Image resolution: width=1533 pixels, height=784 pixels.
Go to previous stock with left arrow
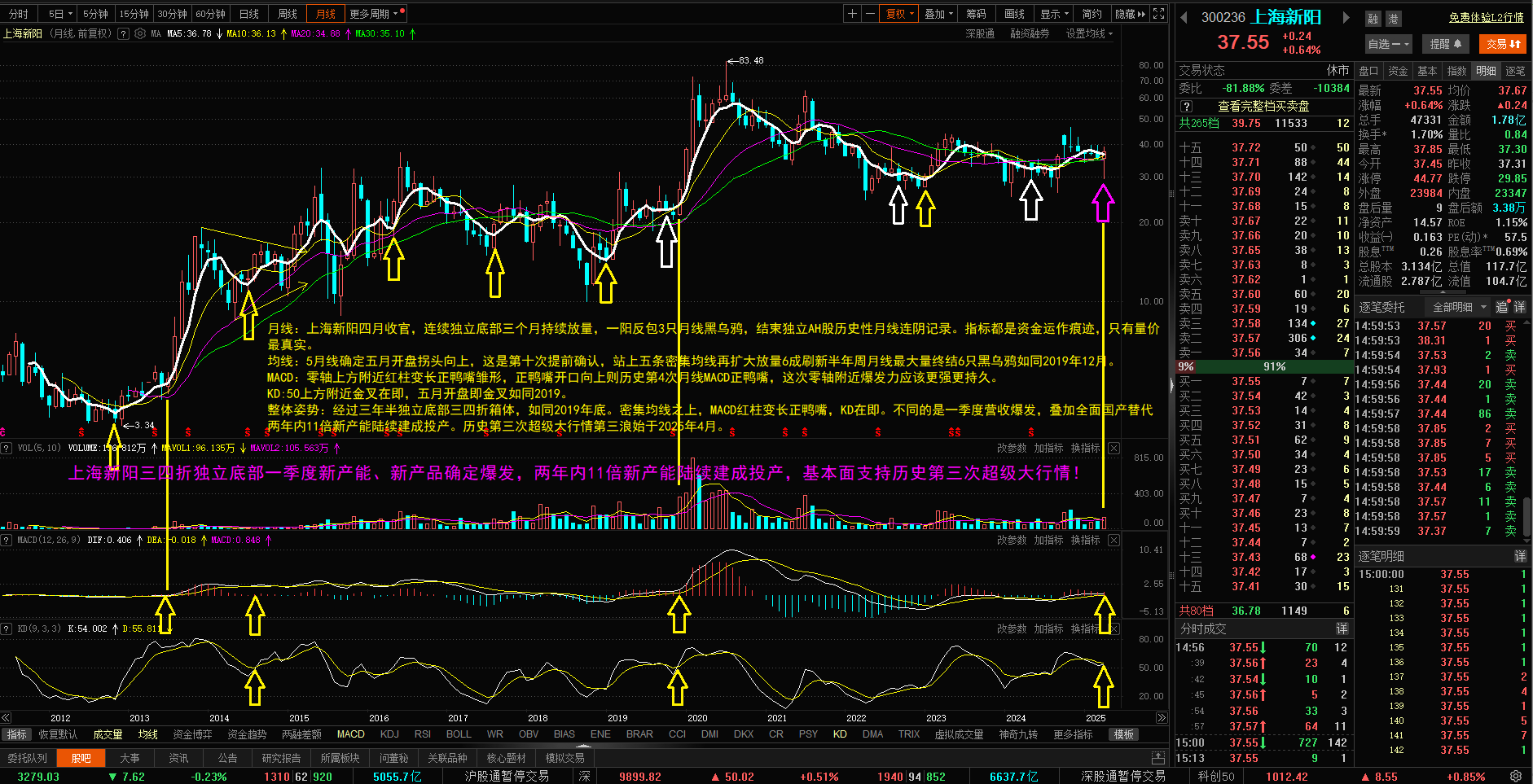[x=1184, y=17]
